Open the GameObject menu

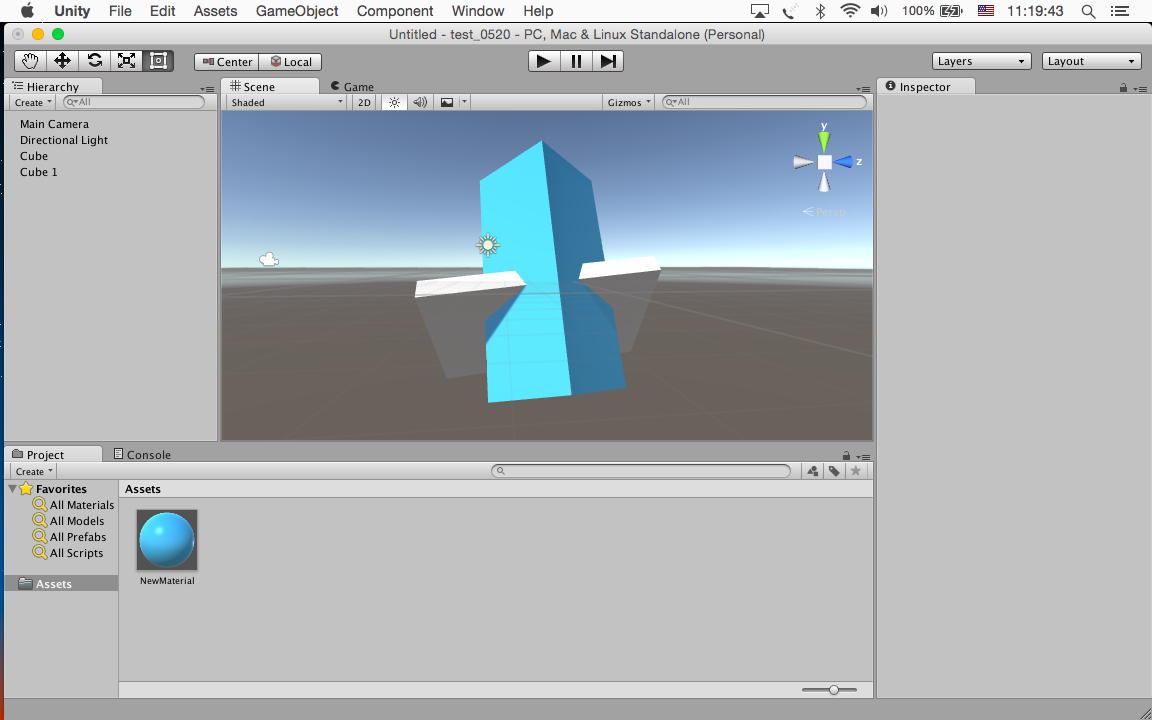[x=297, y=11]
